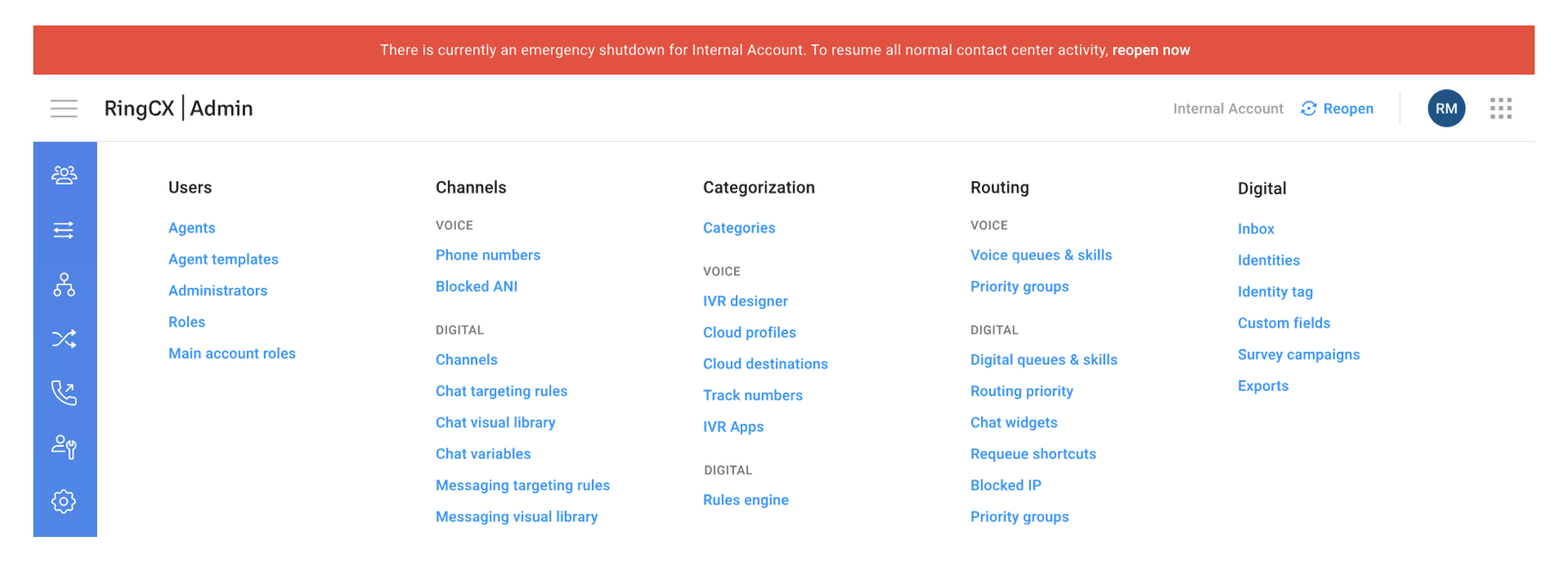Click "reopen now" in the red banner
1568x580 pixels.
(1151, 50)
